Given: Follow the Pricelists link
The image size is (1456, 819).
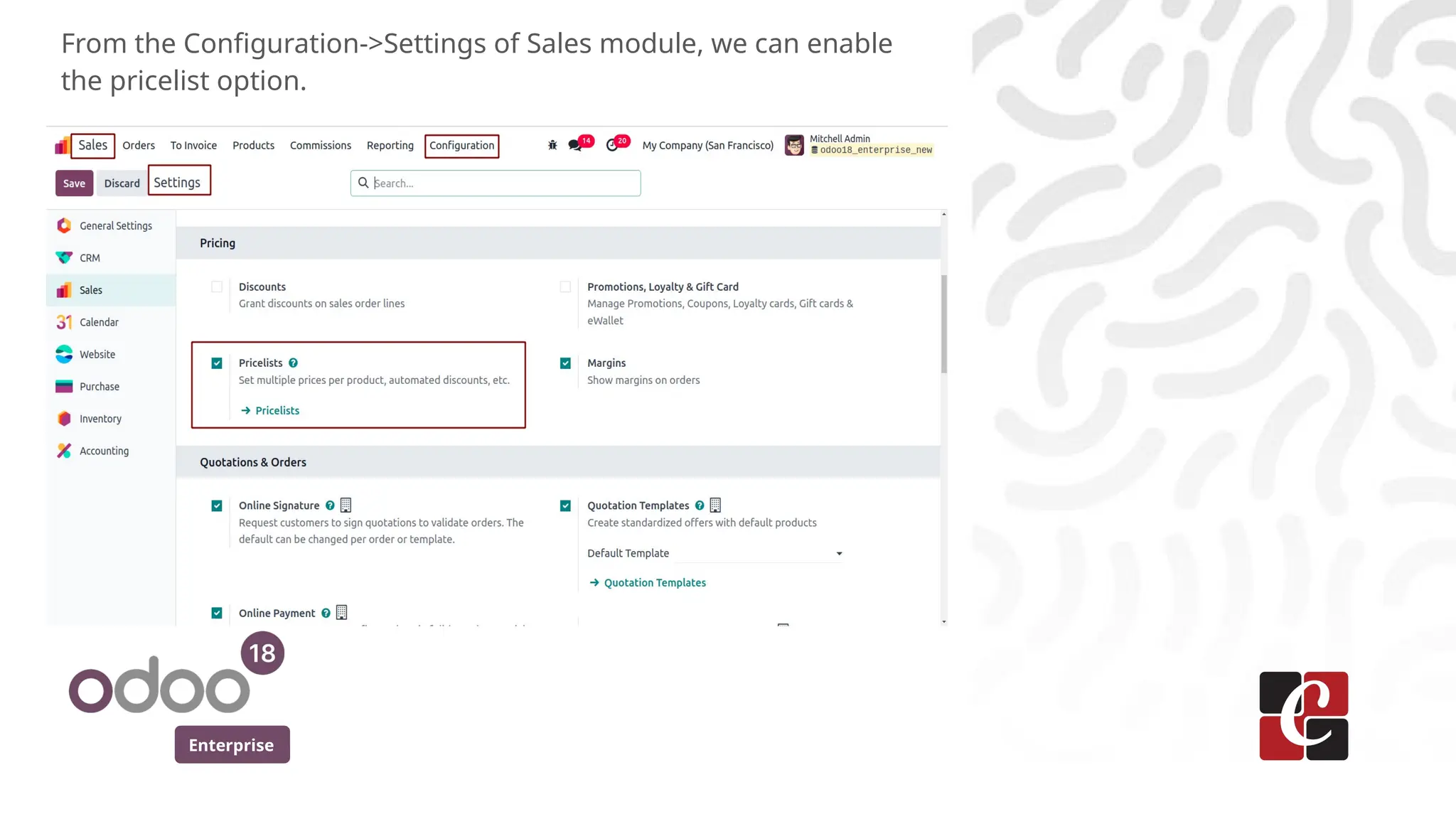Looking at the screenshot, I should (277, 410).
